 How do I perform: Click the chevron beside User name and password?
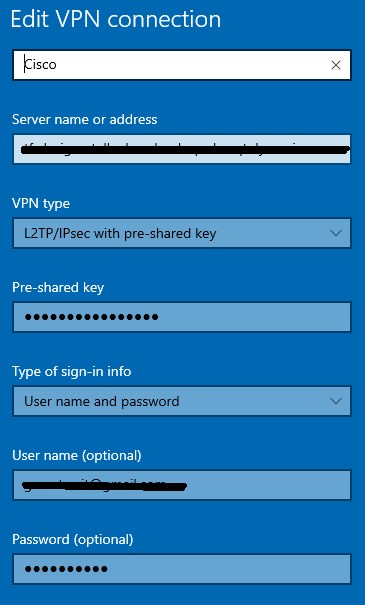coord(336,401)
